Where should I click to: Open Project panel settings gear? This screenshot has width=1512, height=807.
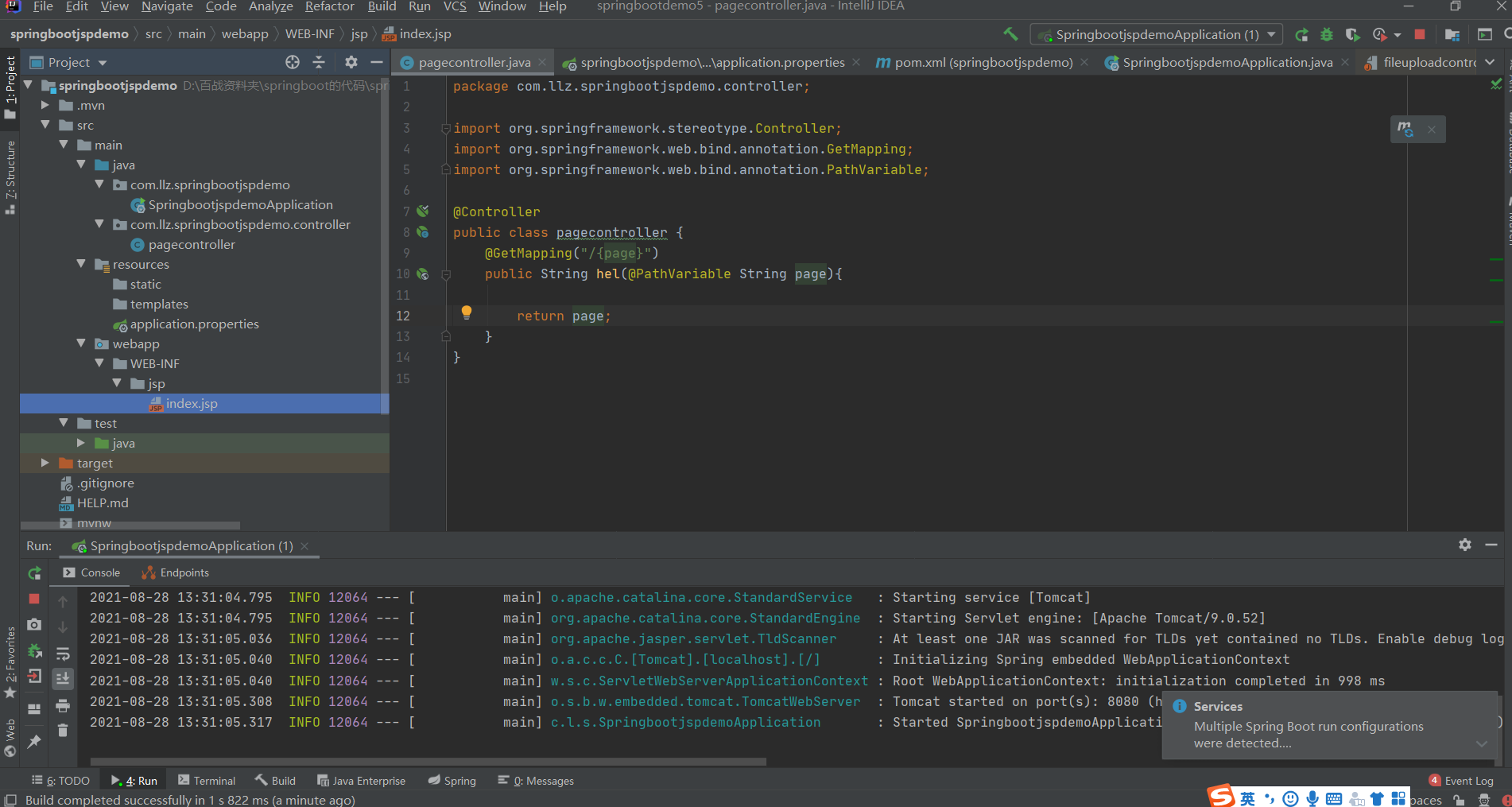351,62
